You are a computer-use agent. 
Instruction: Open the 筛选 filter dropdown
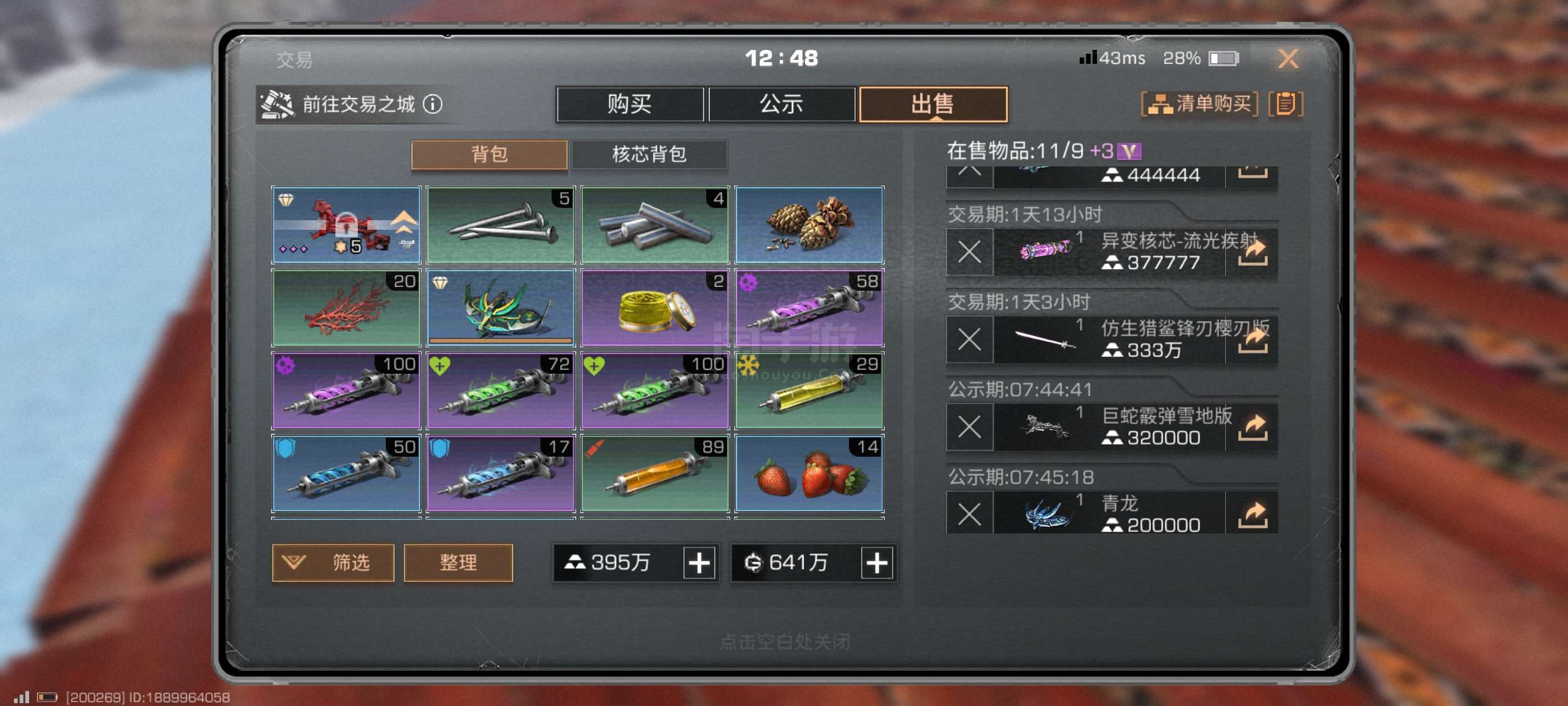pyautogui.click(x=332, y=562)
